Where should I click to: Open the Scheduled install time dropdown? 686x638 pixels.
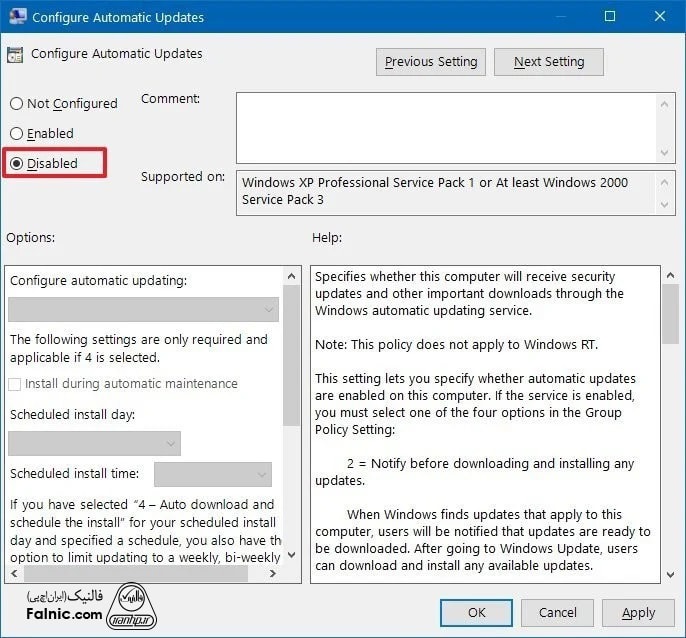click(213, 474)
